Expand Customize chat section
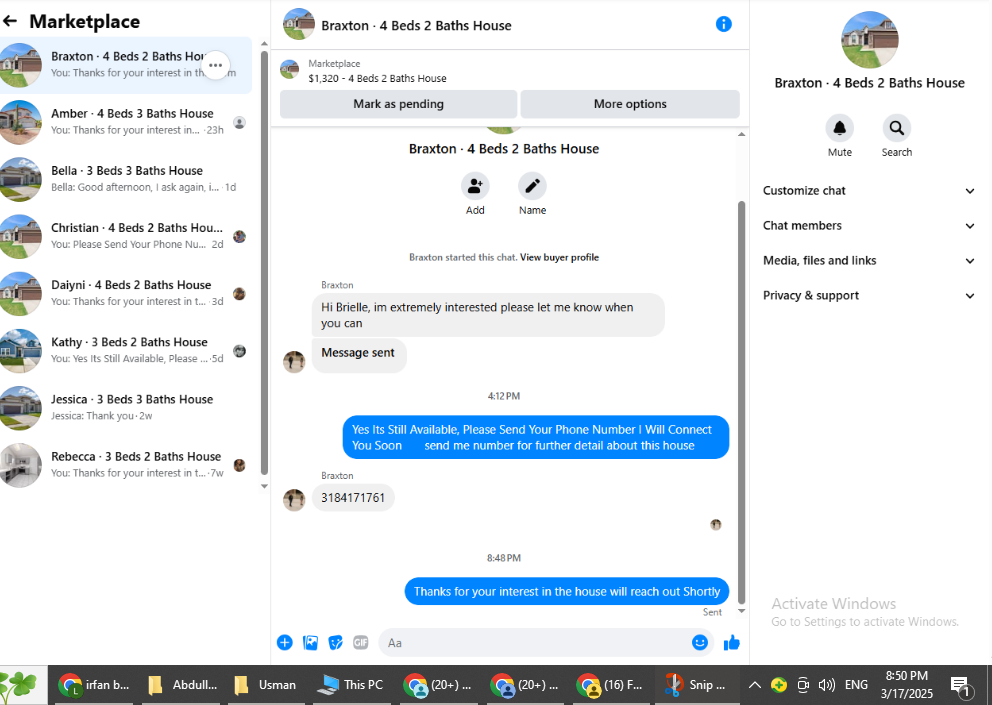 [869, 190]
